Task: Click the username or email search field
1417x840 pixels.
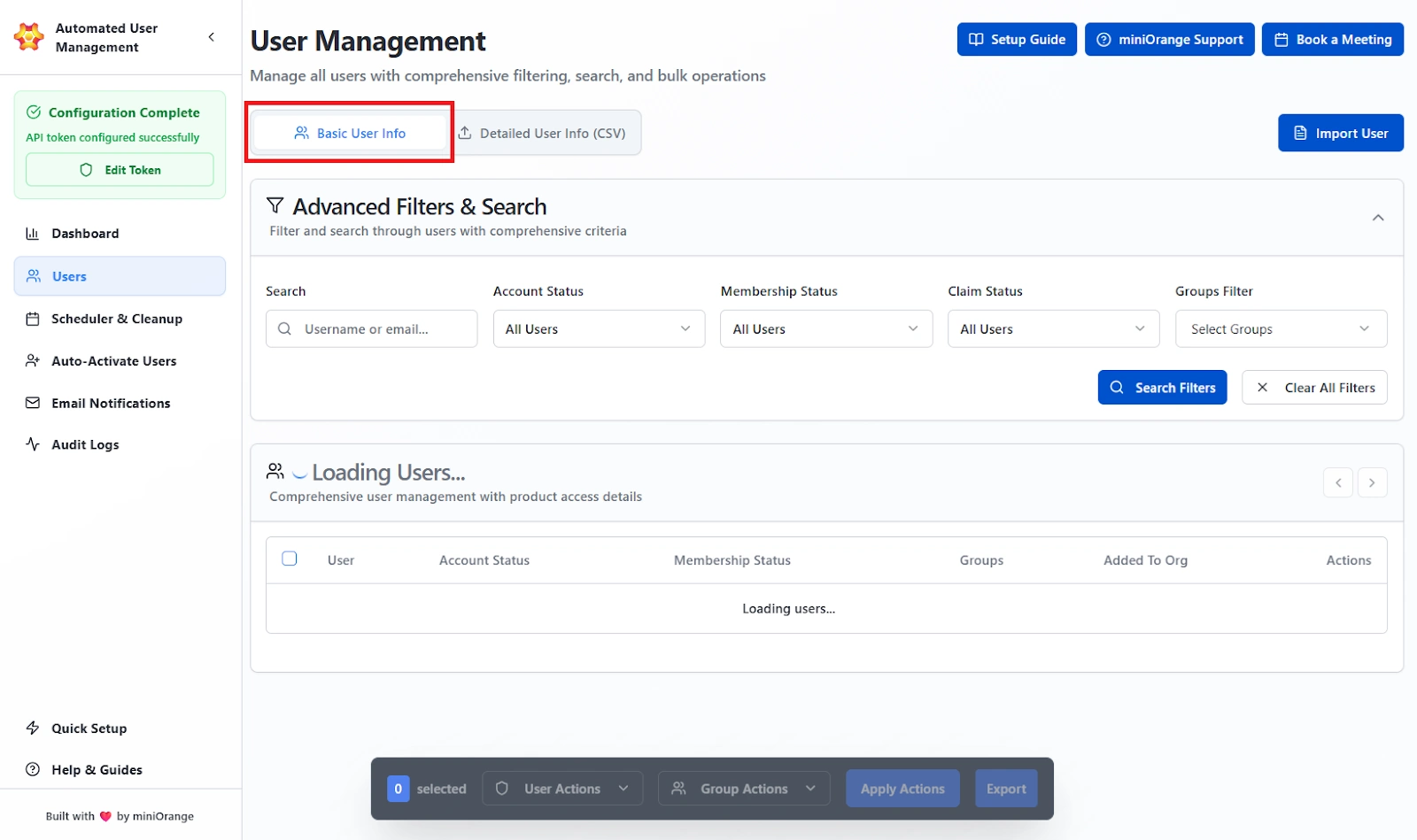Action: (371, 328)
